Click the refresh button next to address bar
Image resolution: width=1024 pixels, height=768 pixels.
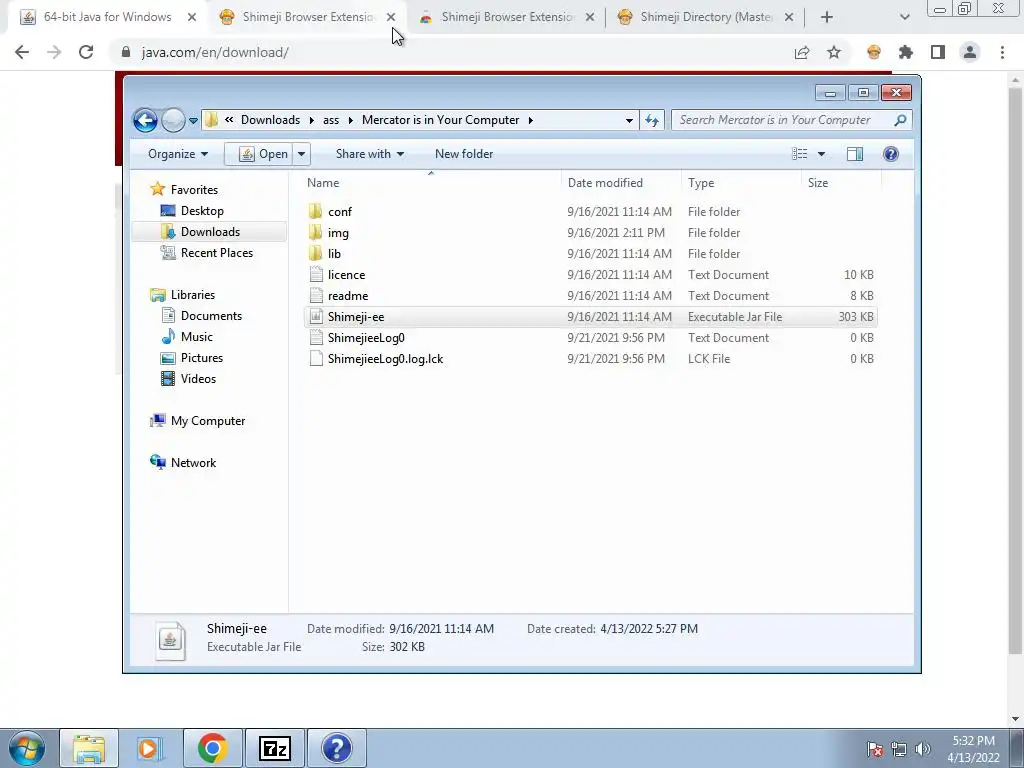coord(652,120)
